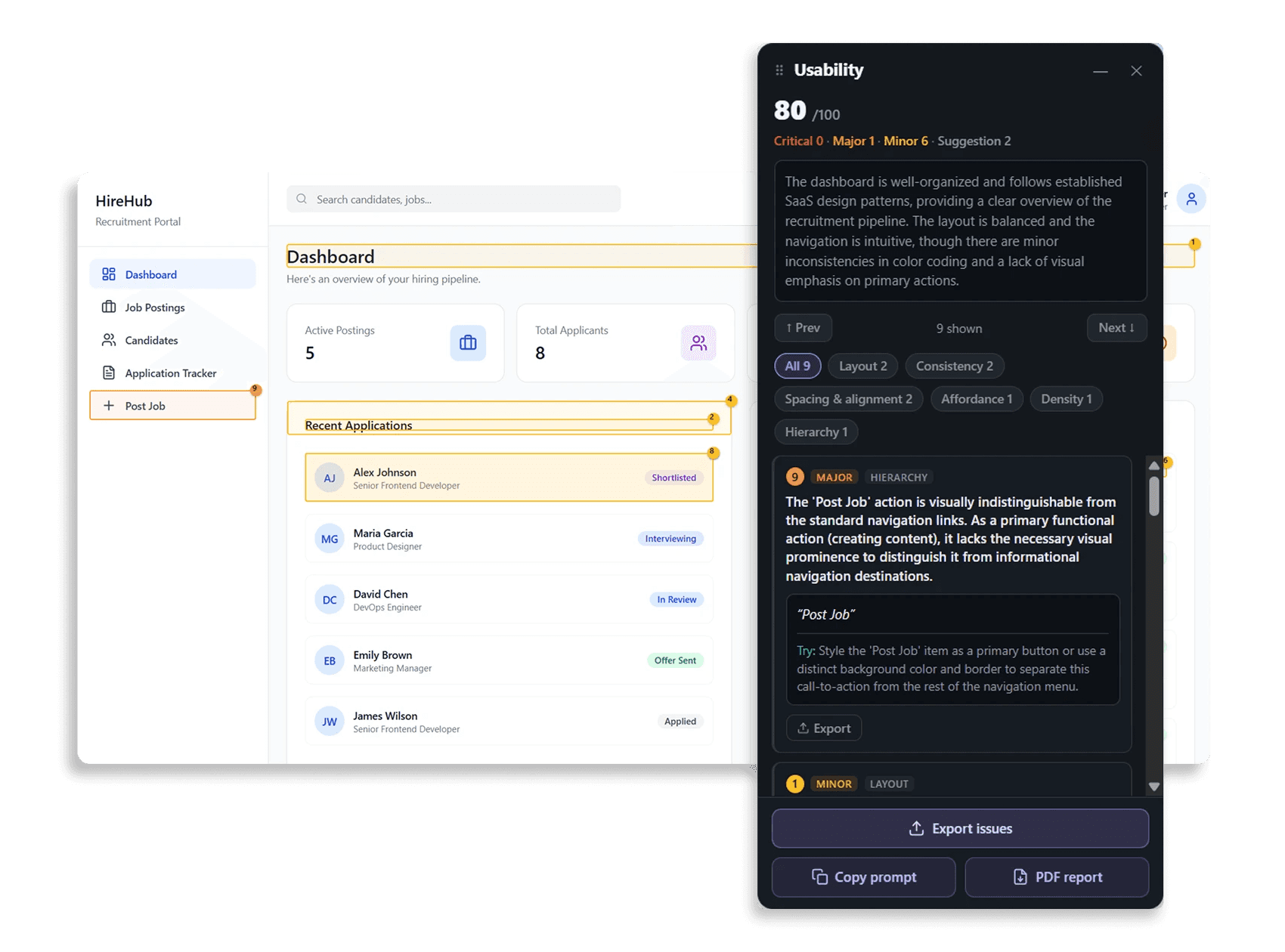Viewport: 1285px width, 952px height.
Task: Open user profile avatar icon
Action: (x=1191, y=199)
